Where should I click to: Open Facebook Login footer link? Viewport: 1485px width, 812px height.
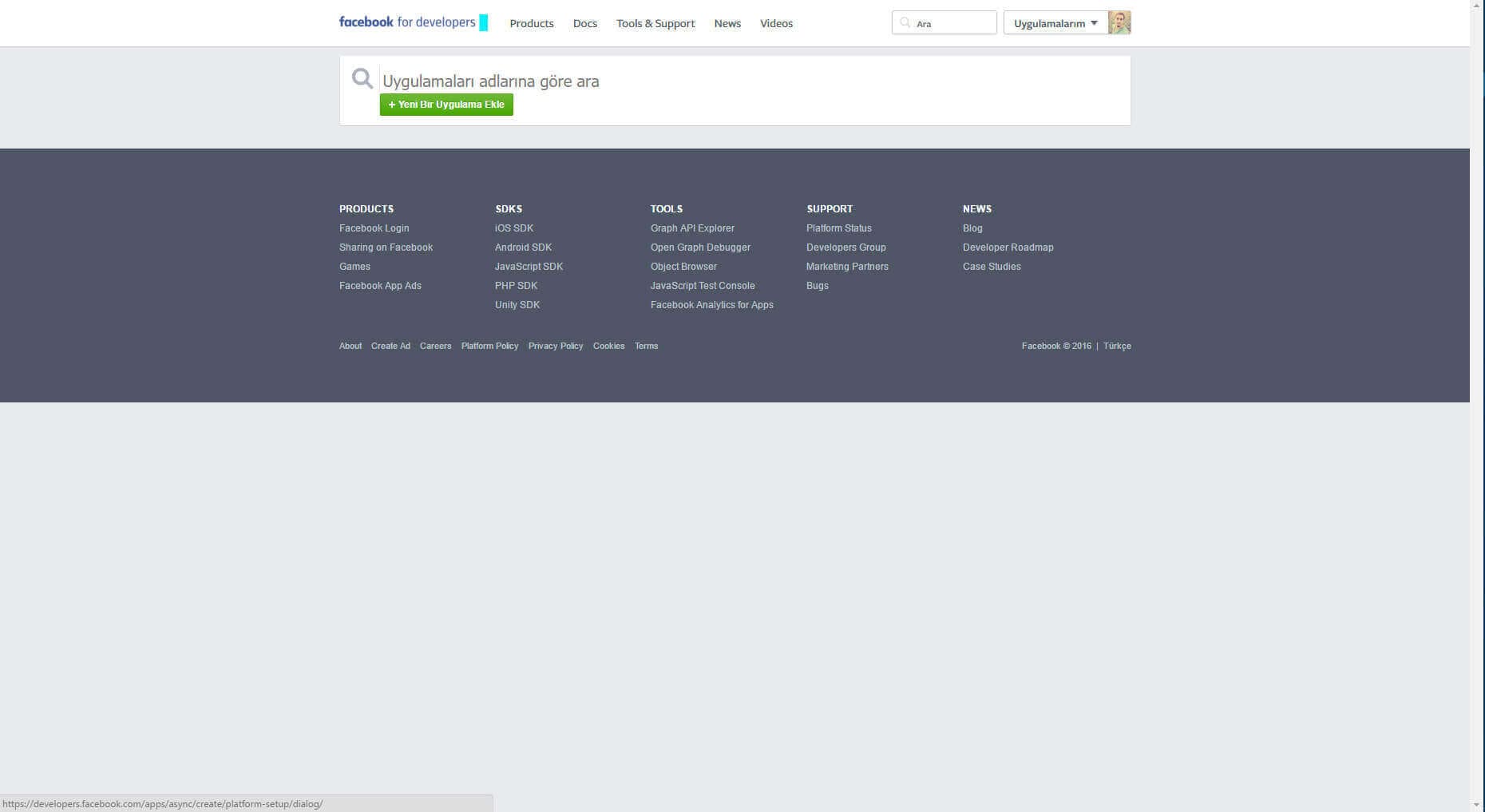[374, 228]
